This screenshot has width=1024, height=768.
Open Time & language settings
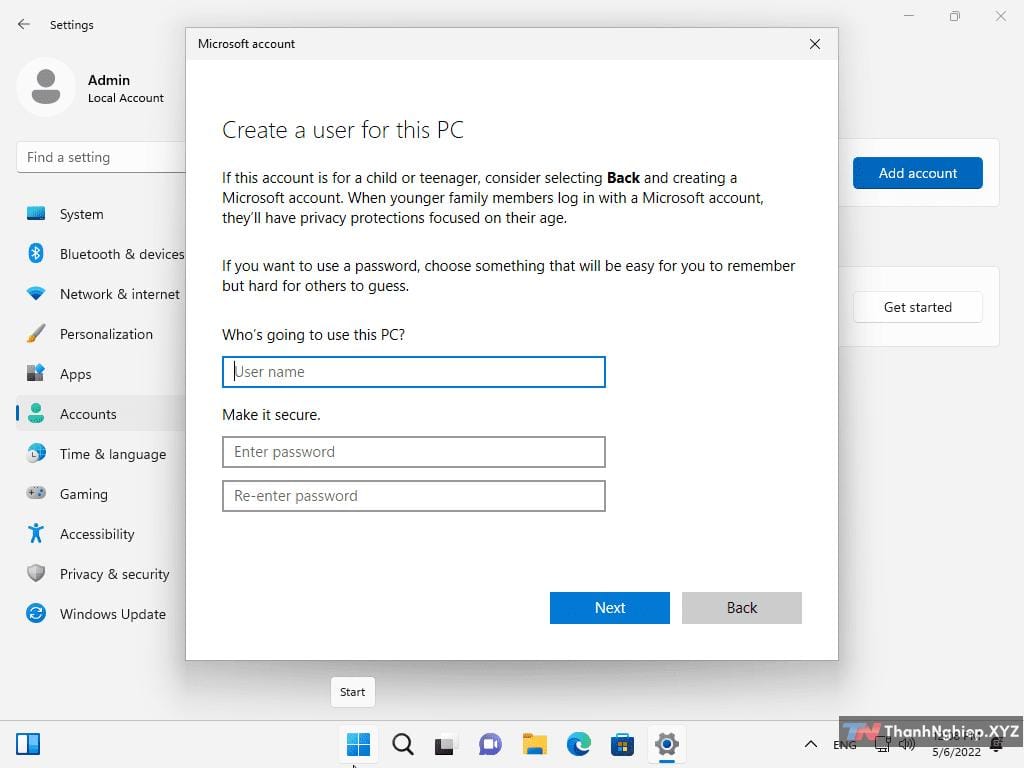[x=101, y=454]
